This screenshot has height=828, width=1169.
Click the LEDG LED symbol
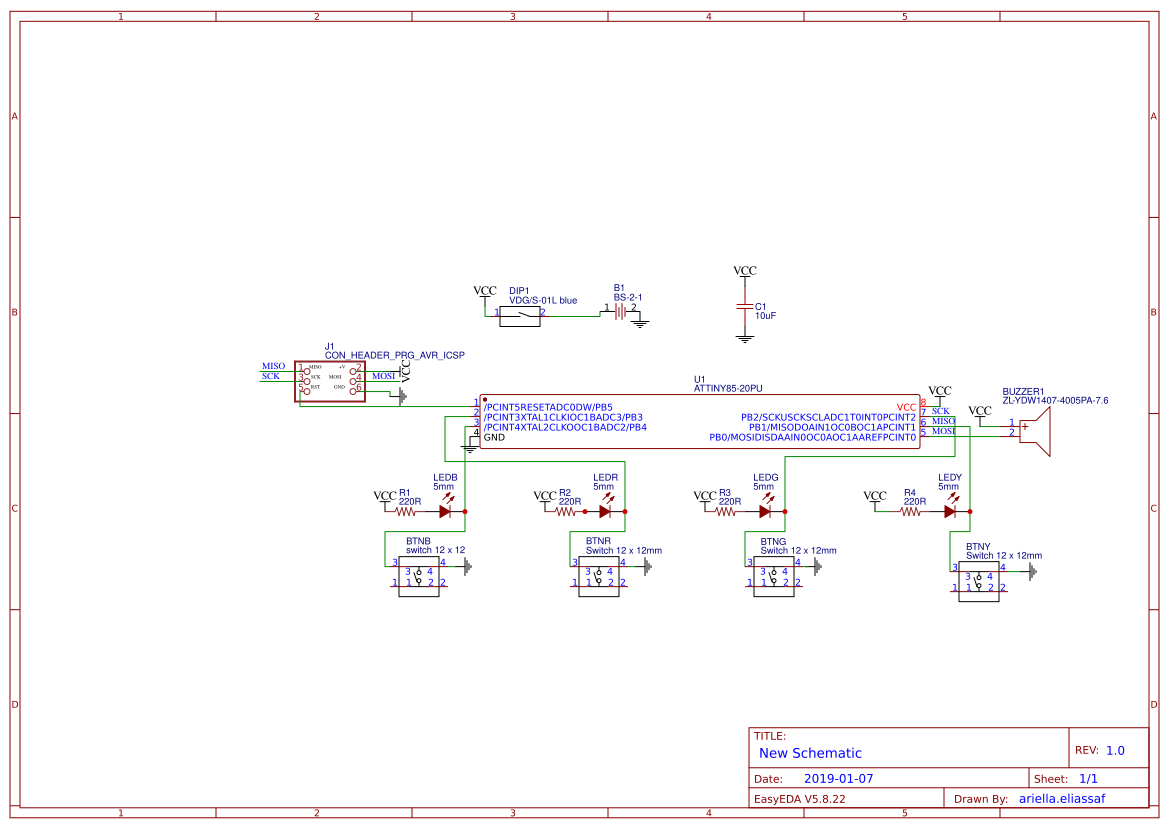(x=765, y=511)
